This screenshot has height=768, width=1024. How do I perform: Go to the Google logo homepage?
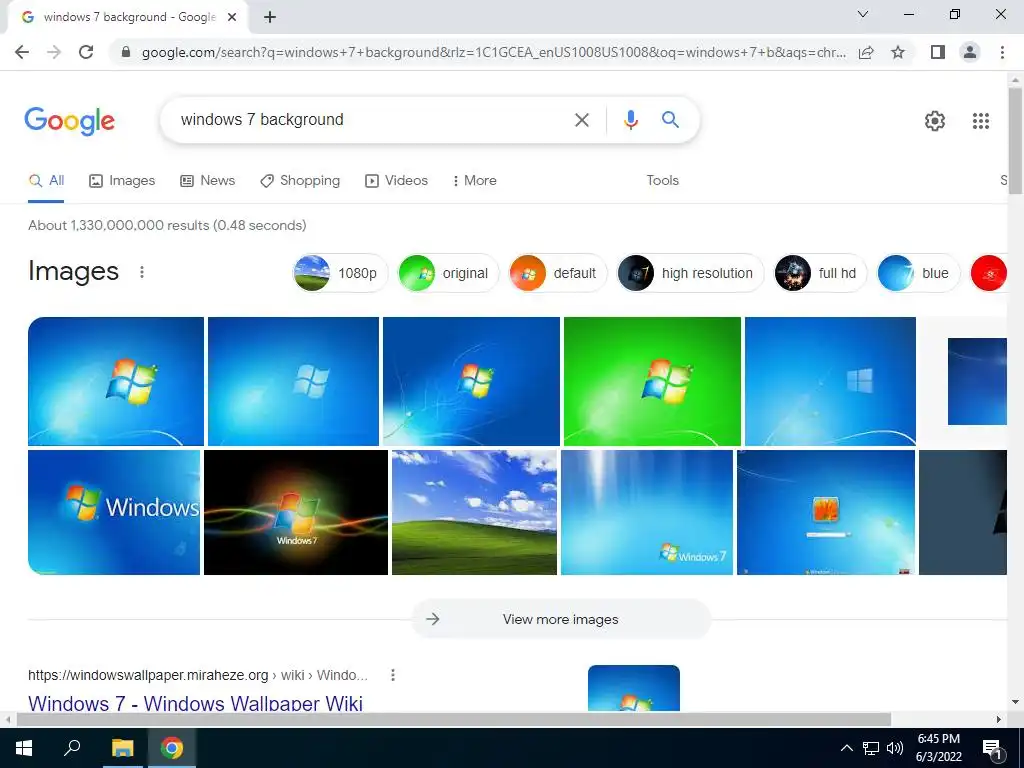tap(69, 121)
